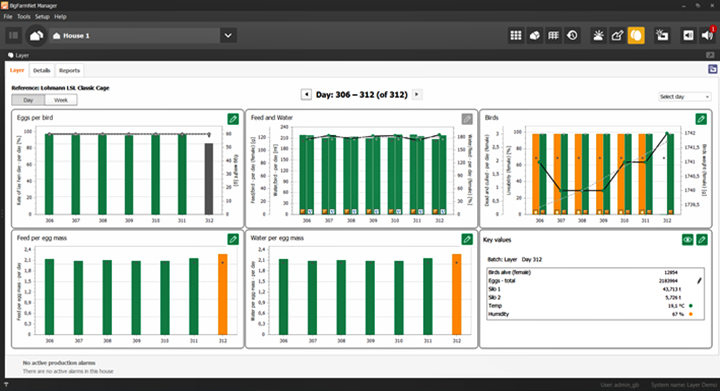The height and width of the screenshot is (391, 720).
Task: Click the System name: Layer Demo status text
Action: pos(684,385)
